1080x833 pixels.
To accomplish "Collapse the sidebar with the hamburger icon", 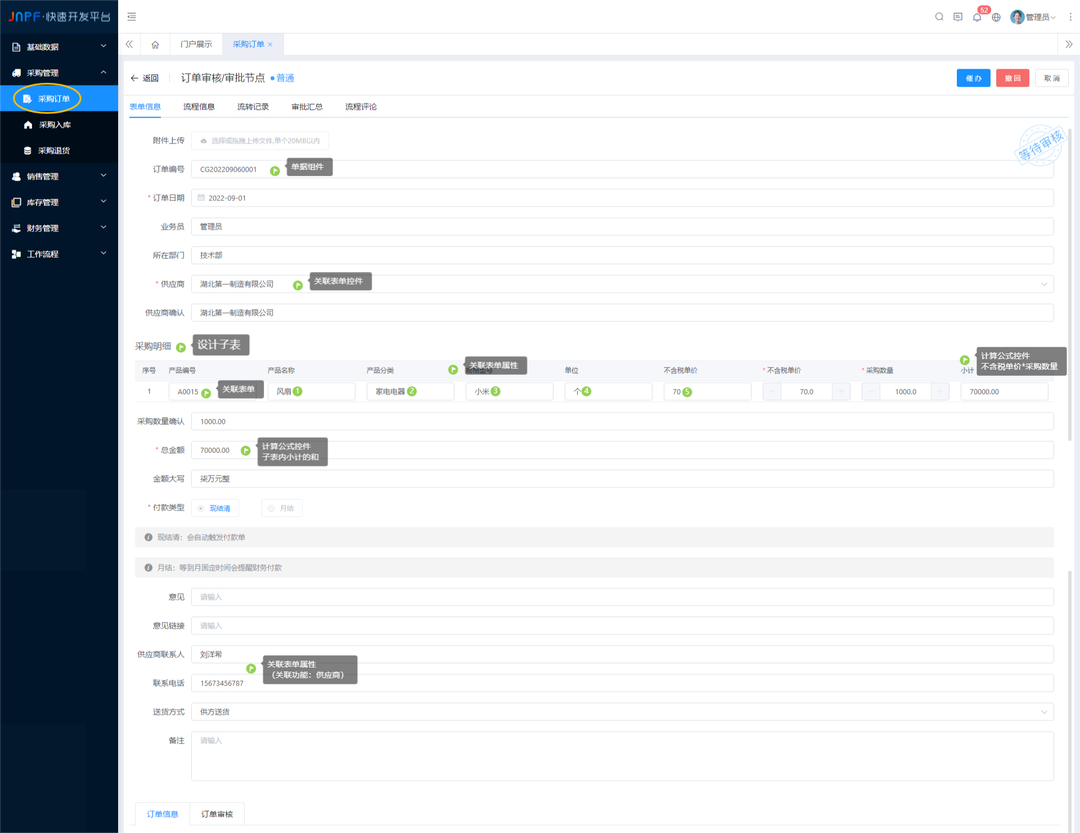I will [132, 17].
